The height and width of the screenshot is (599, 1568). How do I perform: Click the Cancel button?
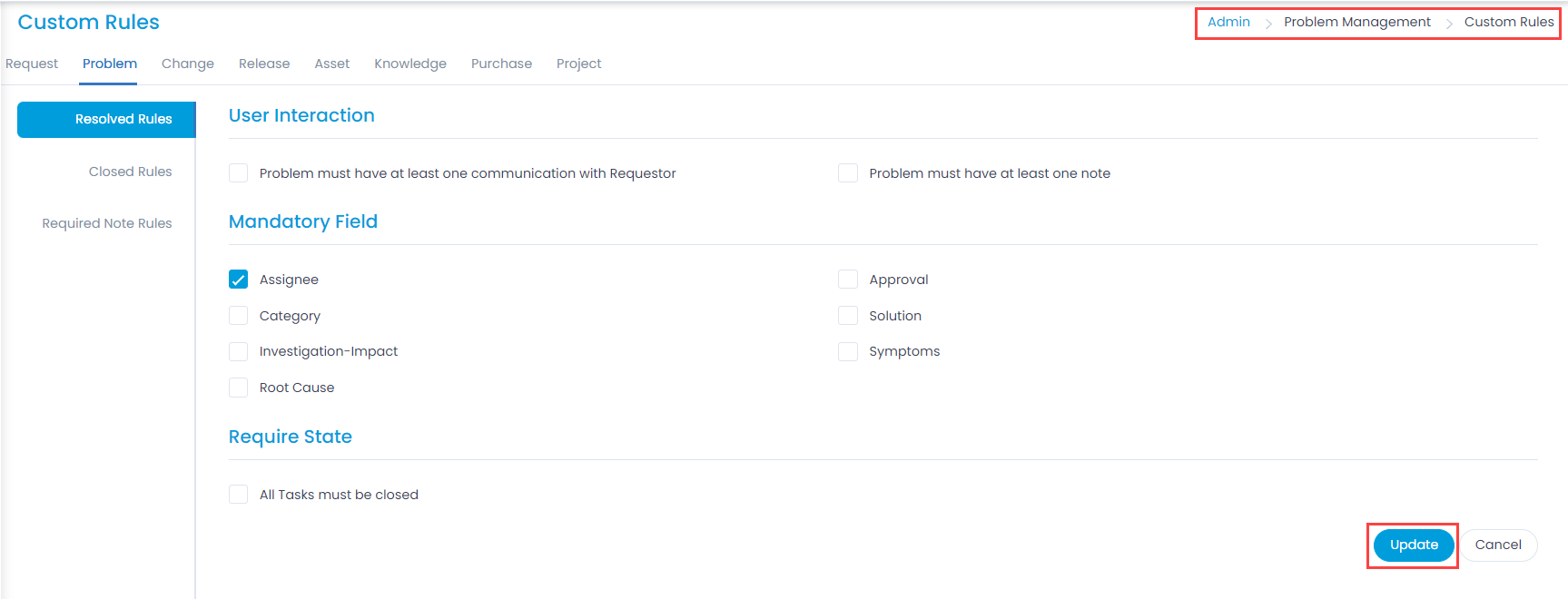[1498, 545]
